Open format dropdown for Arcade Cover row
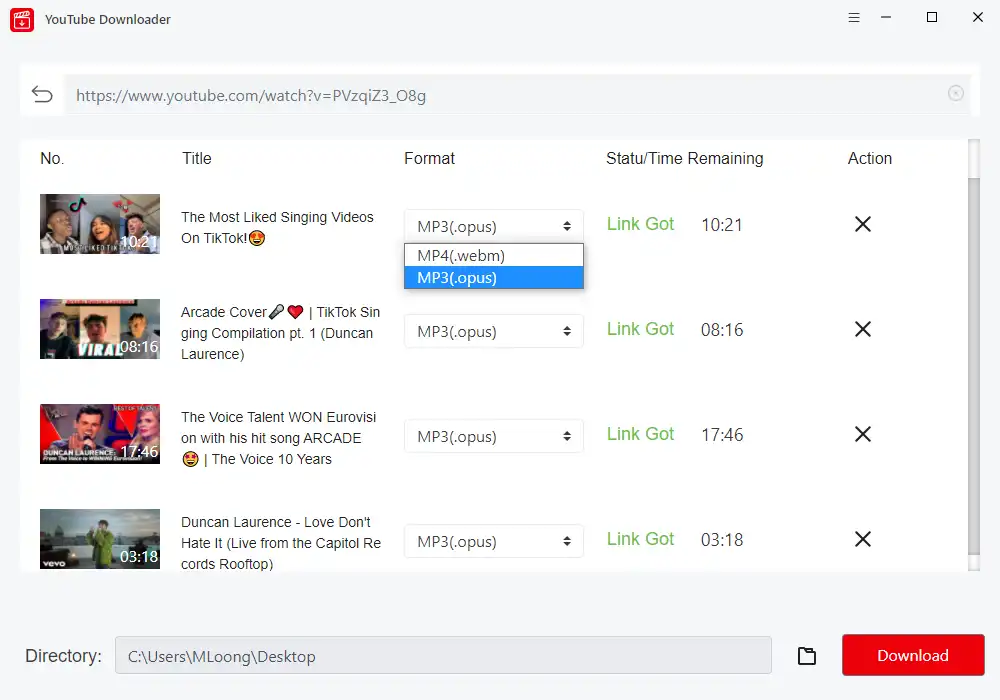Viewport: 1000px width, 700px height. pyautogui.click(x=494, y=331)
